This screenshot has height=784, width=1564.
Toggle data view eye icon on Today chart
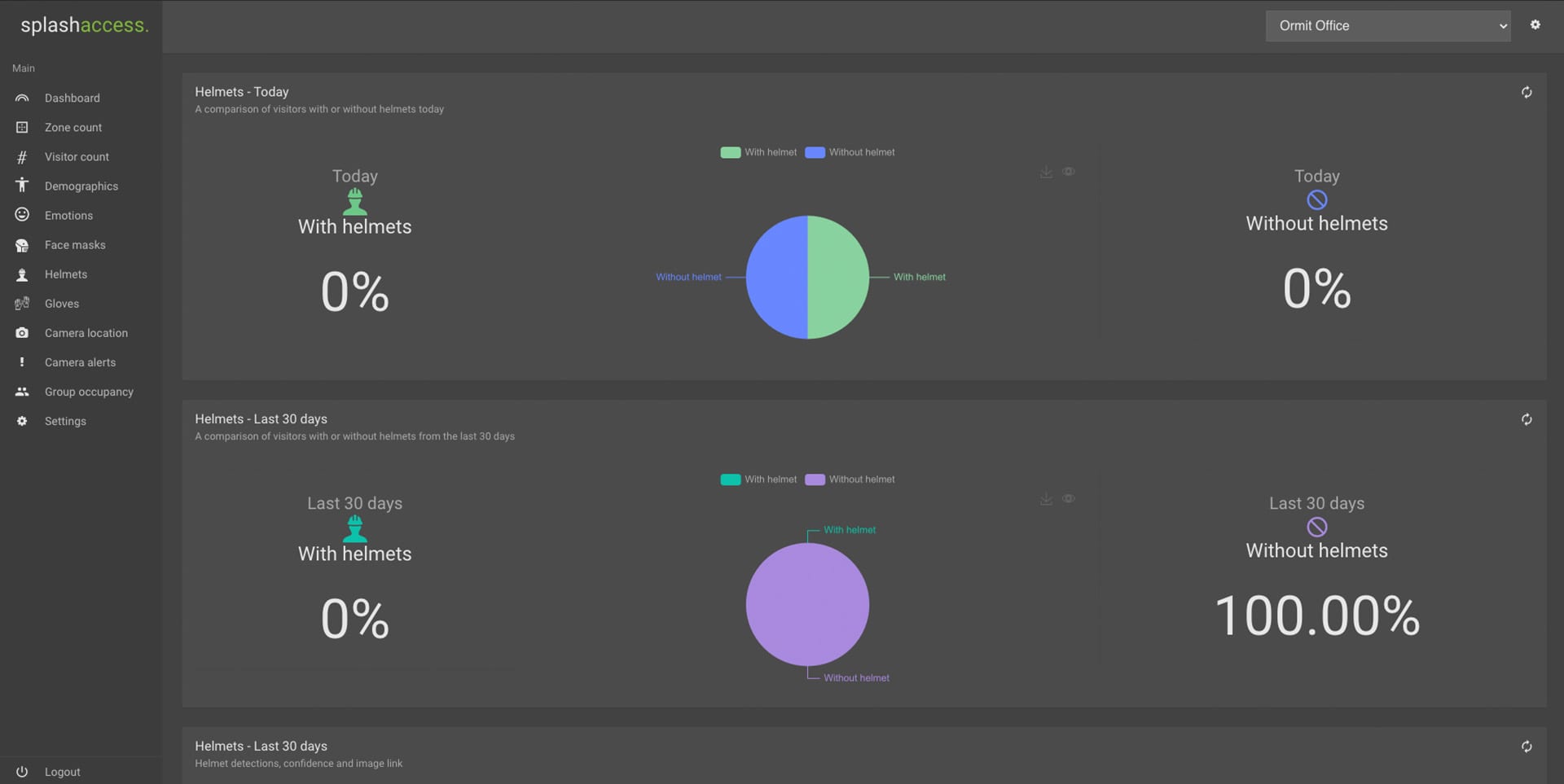tap(1069, 172)
